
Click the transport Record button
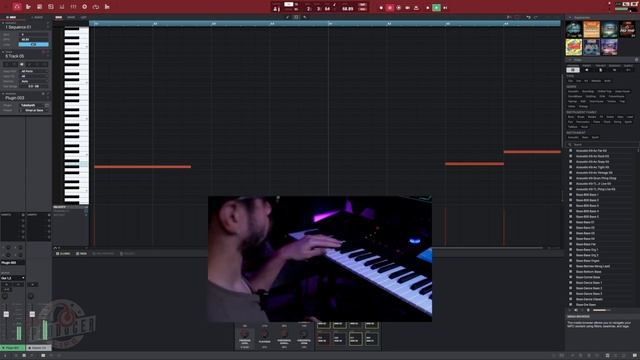[381, 8]
